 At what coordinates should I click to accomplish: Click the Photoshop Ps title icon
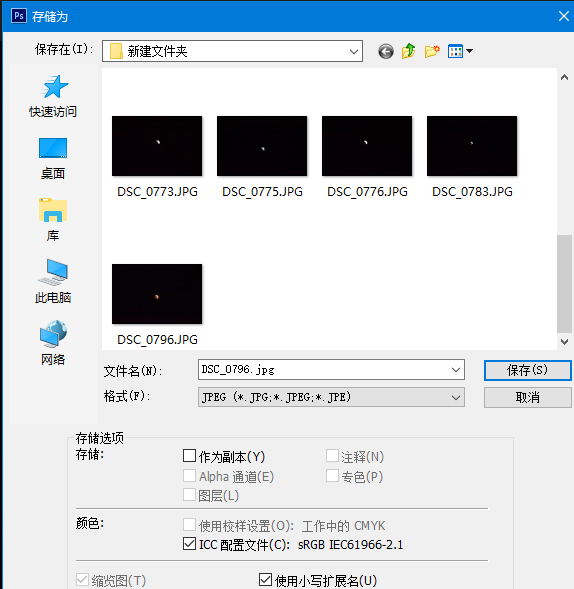click(x=19, y=16)
